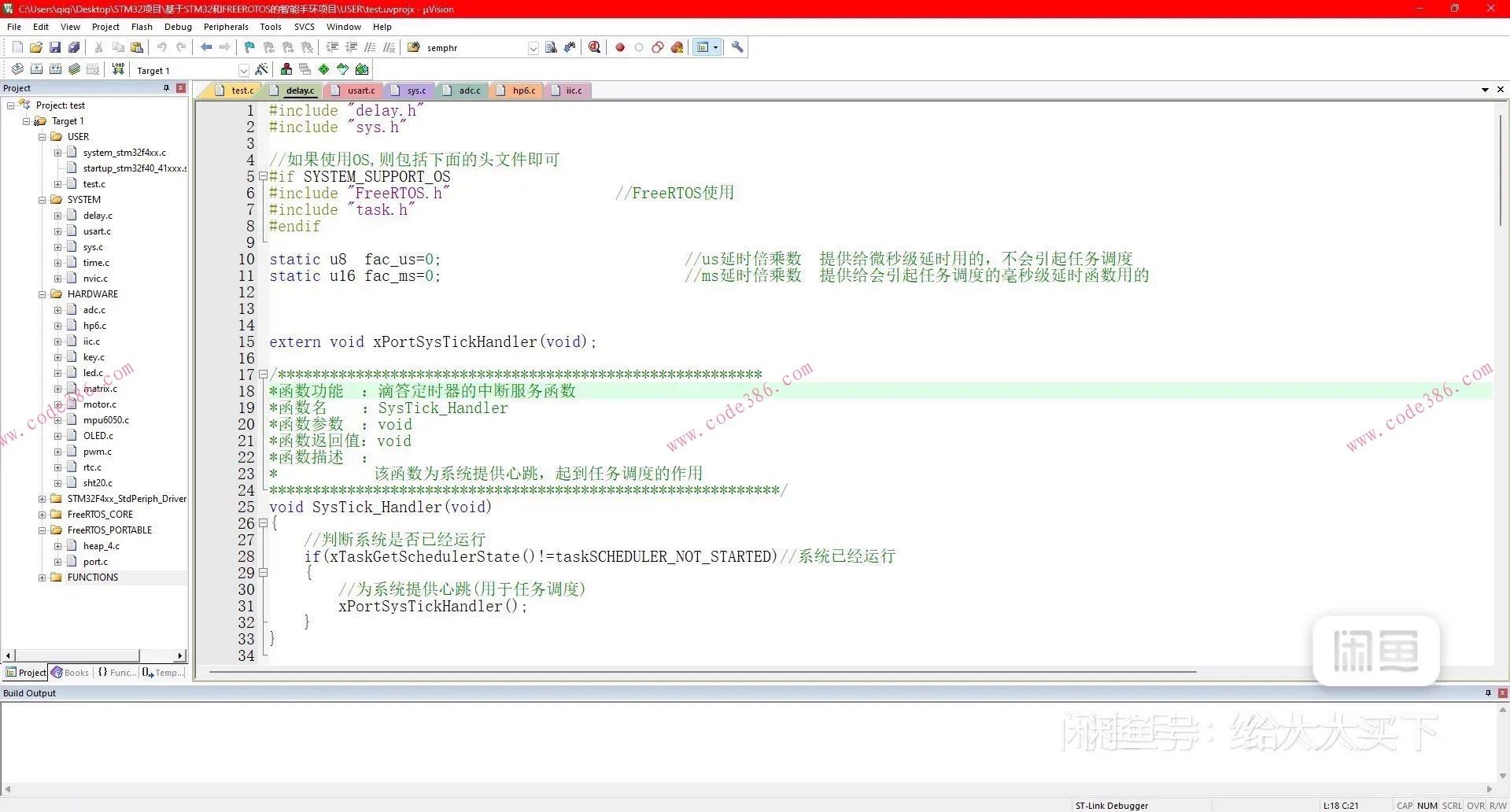Toggle the bookmark flag icon
Image resolution: width=1510 pixels, height=812 pixels.
249,48
